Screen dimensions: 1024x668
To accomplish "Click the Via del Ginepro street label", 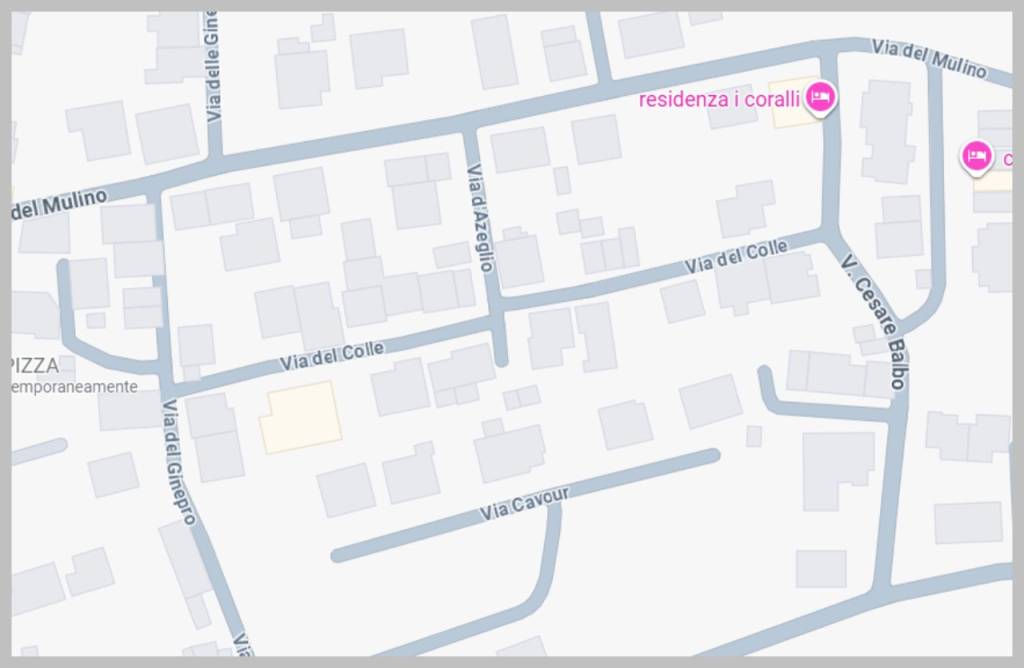I will 178,462.
